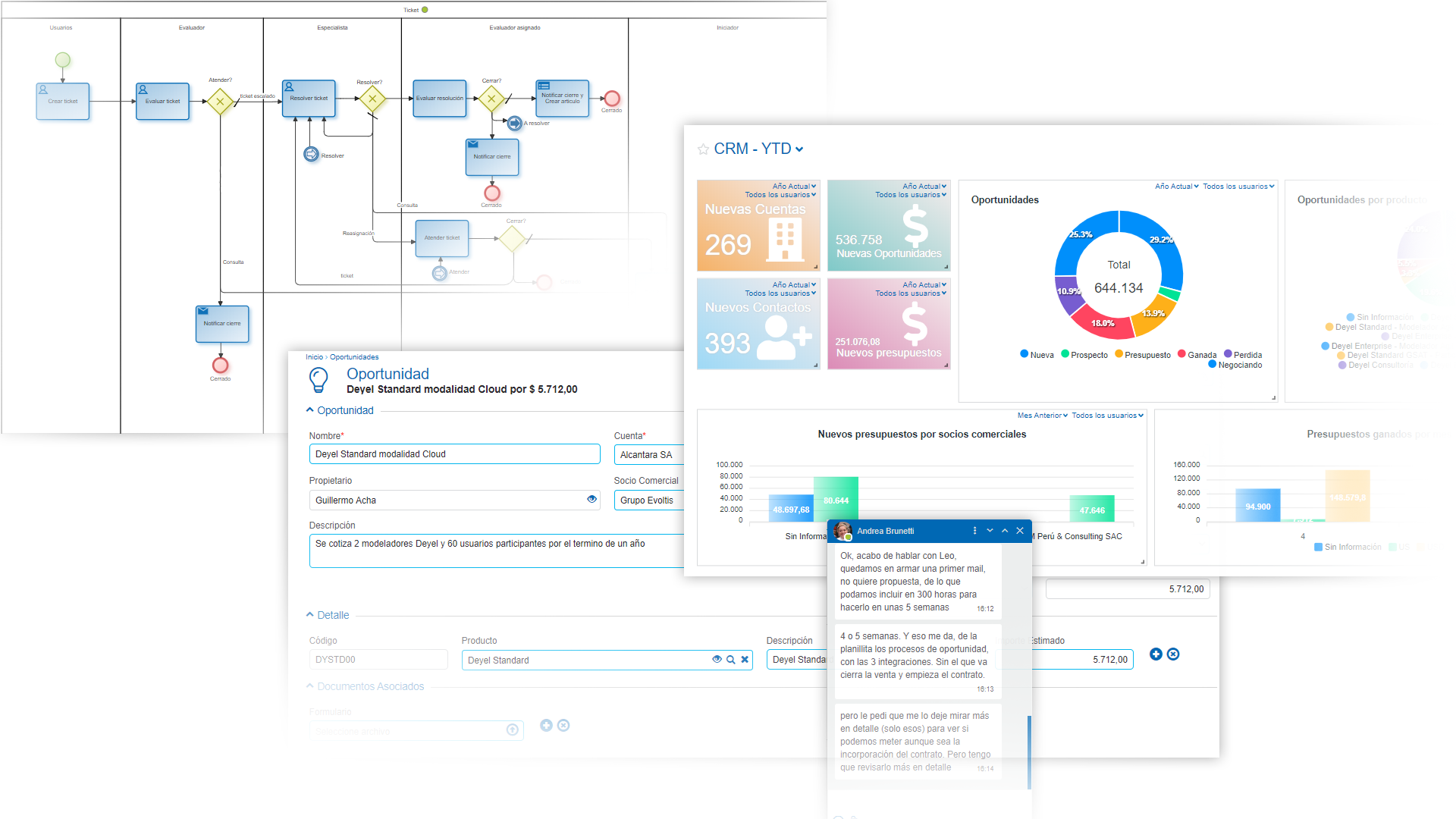Click the Ticket green status dot atop diagram

(x=425, y=10)
